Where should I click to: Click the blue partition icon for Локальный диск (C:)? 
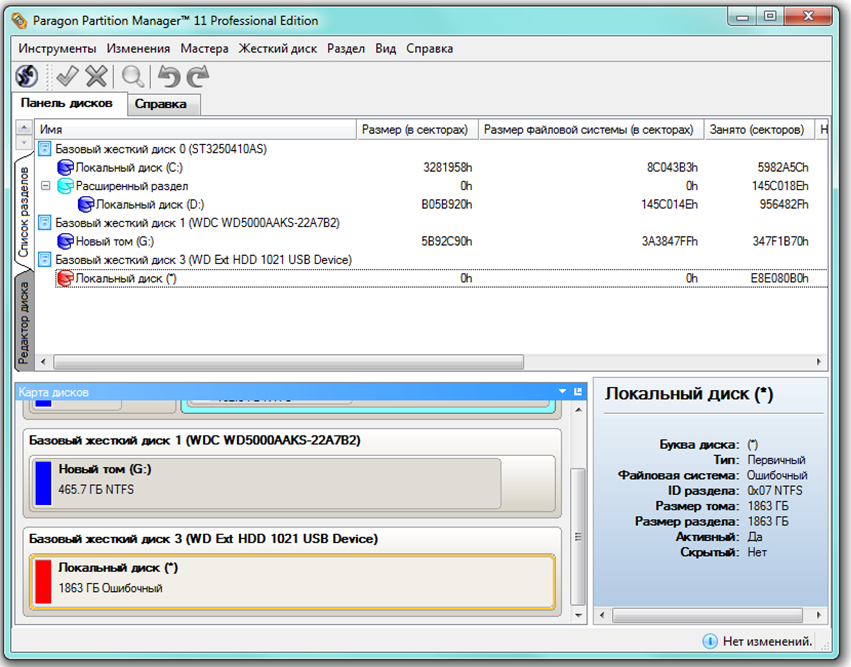(65, 167)
